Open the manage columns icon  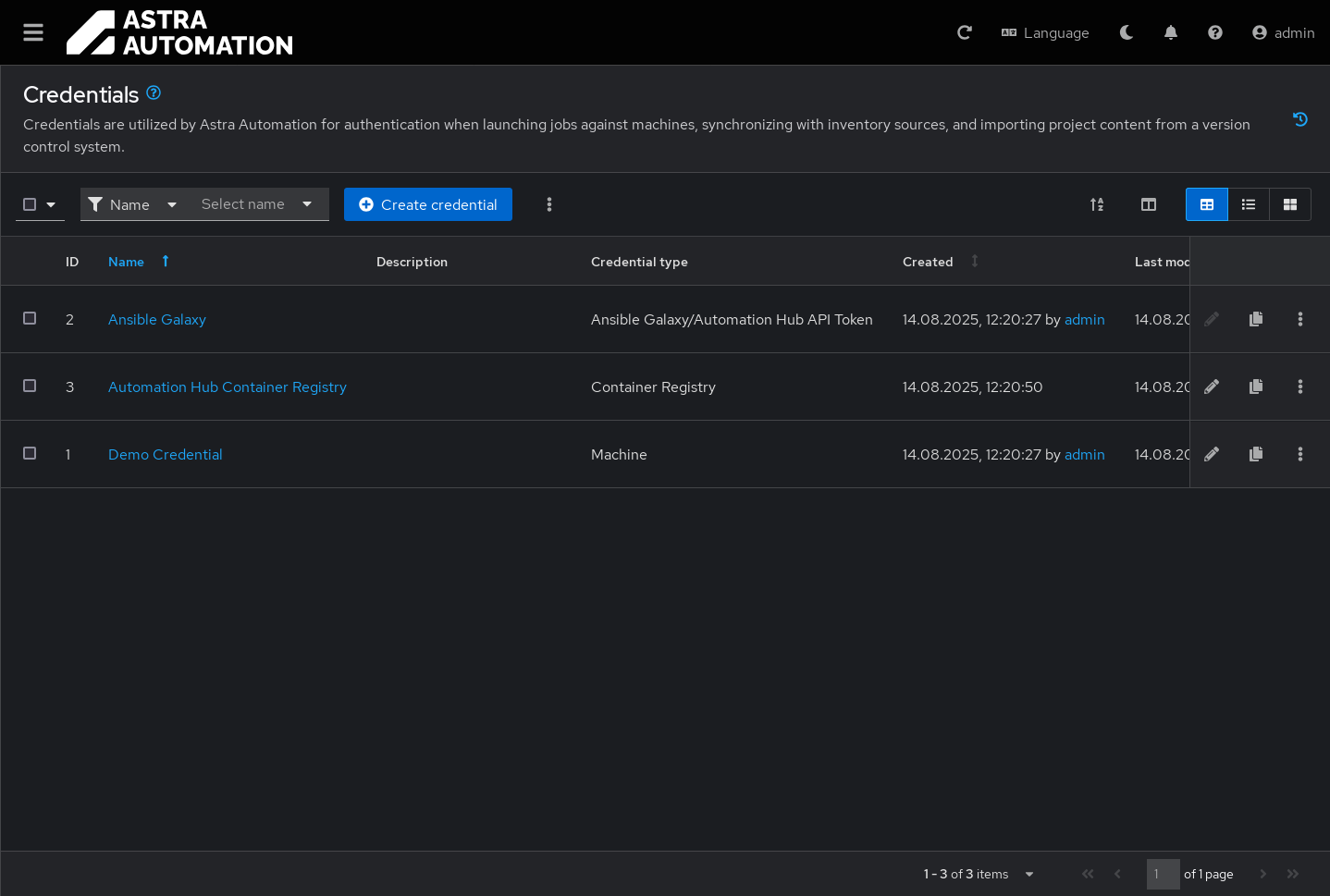pos(1148,204)
